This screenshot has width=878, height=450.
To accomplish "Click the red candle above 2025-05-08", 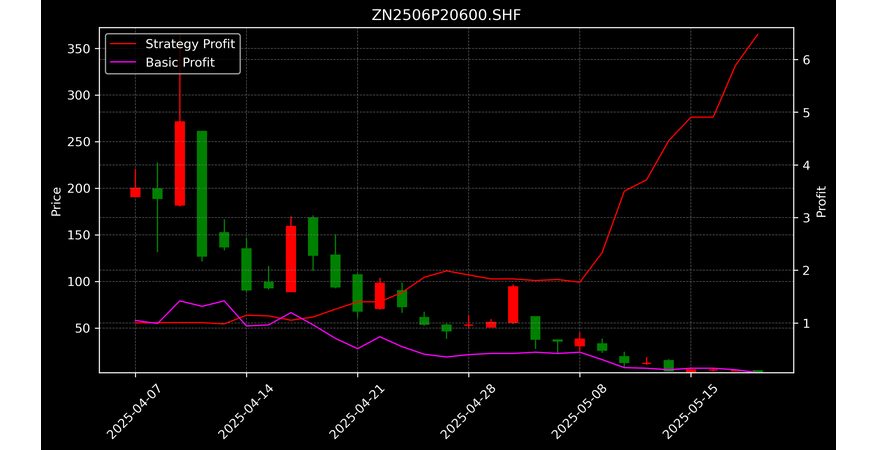I will pyautogui.click(x=580, y=343).
